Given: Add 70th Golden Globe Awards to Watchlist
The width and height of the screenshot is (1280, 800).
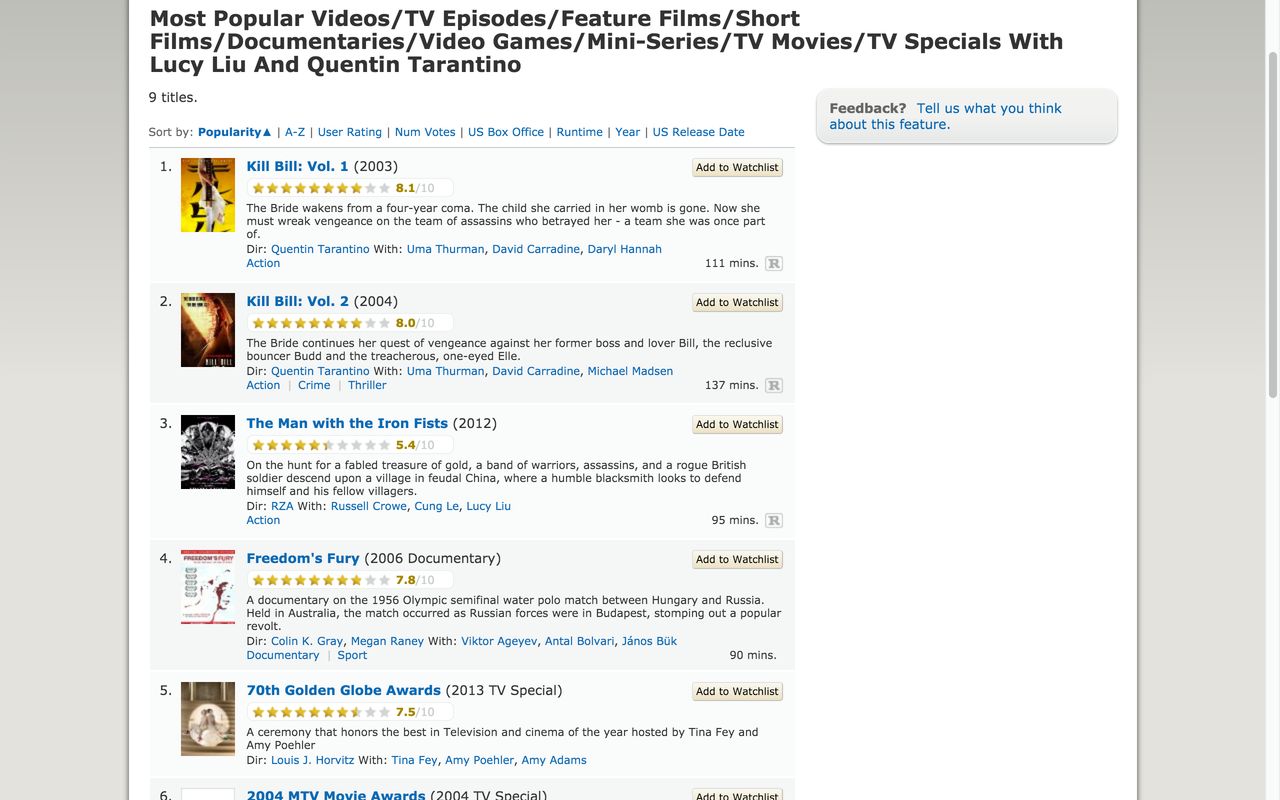Looking at the screenshot, I should click(737, 692).
